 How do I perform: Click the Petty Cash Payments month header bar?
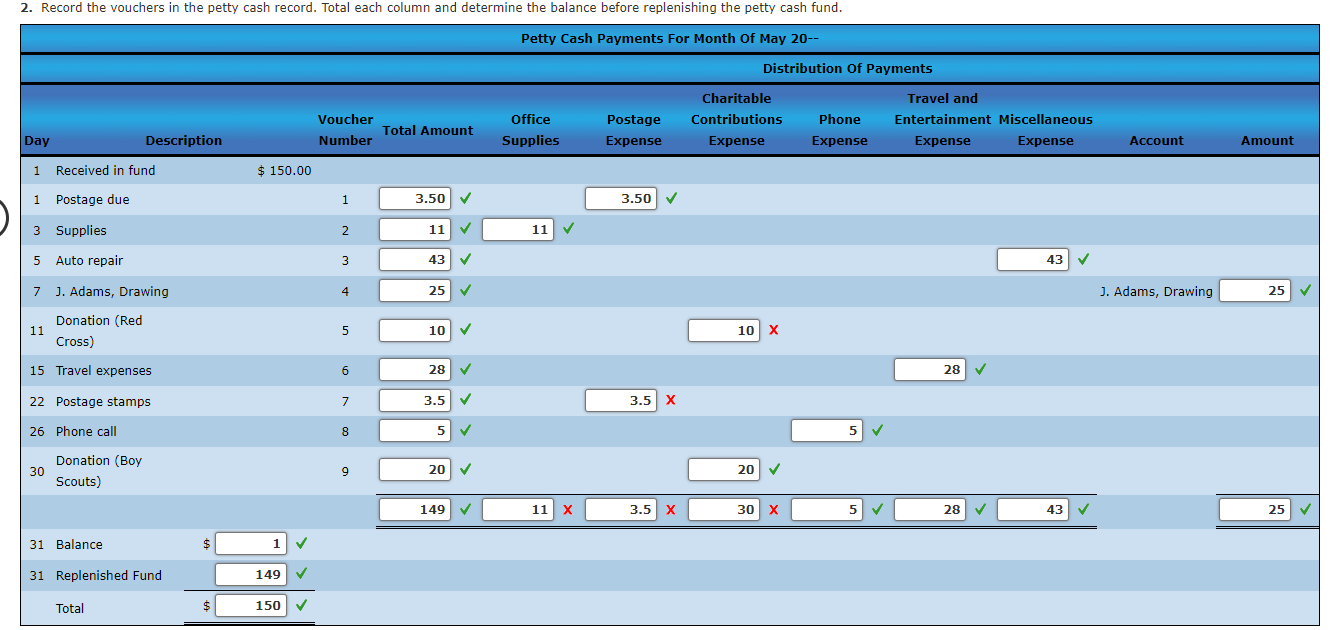pyautogui.click(x=669, y=38)
